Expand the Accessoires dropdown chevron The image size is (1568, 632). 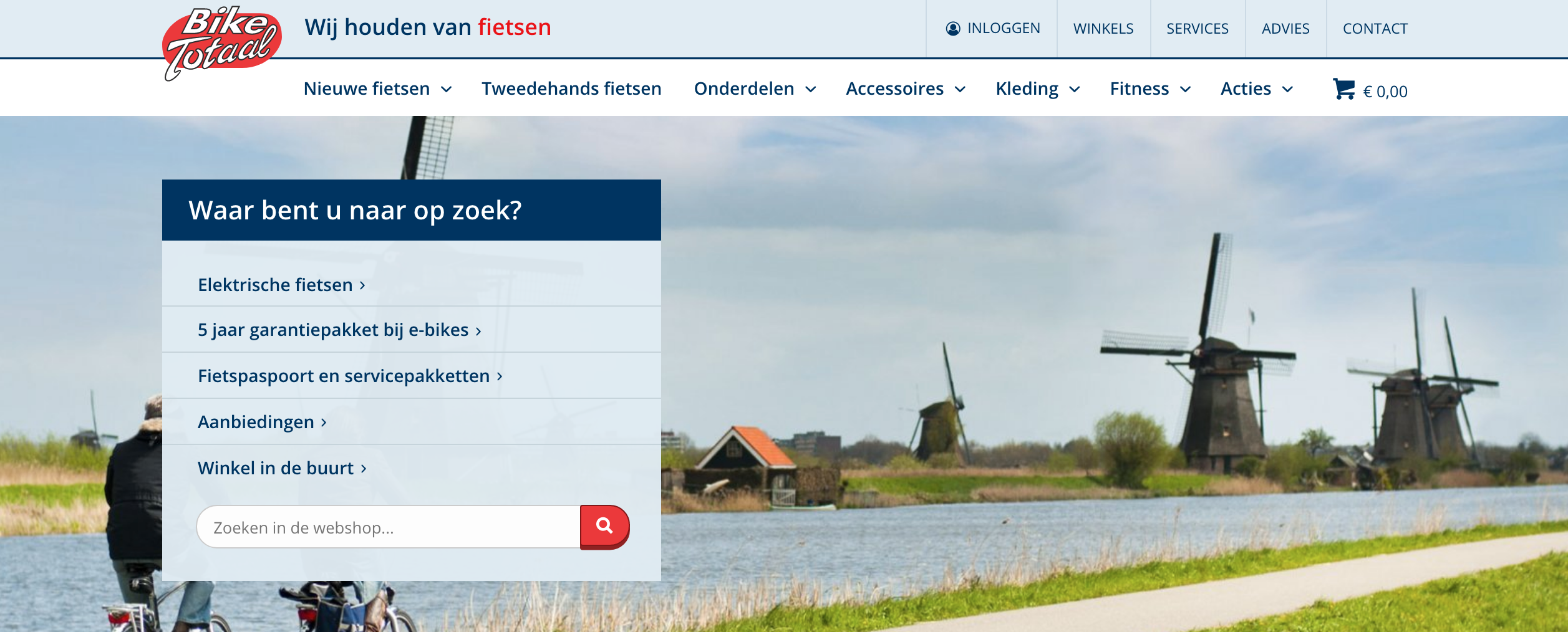pyautogui.click(x=961, y=90)
